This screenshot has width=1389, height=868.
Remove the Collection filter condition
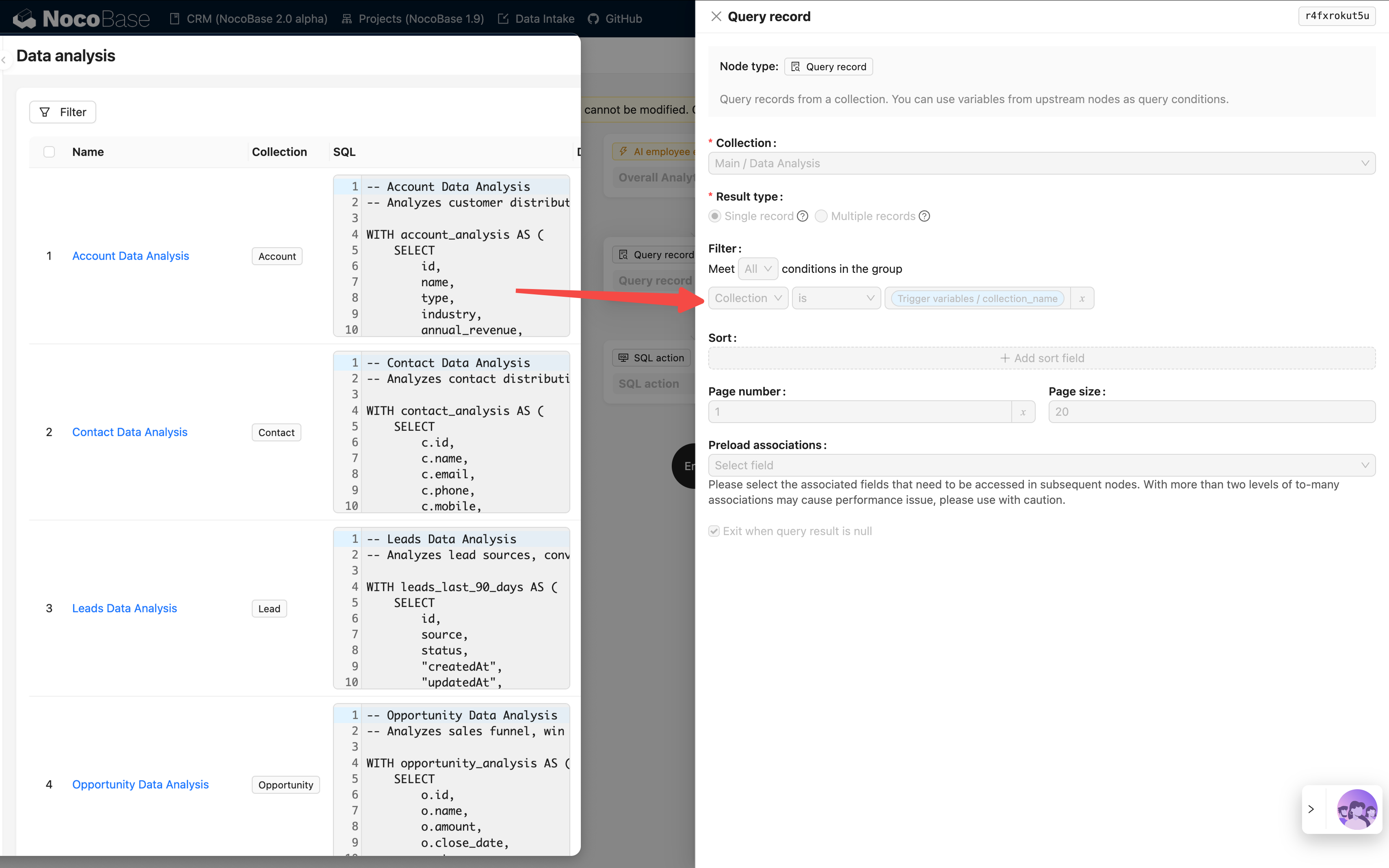1082,298
